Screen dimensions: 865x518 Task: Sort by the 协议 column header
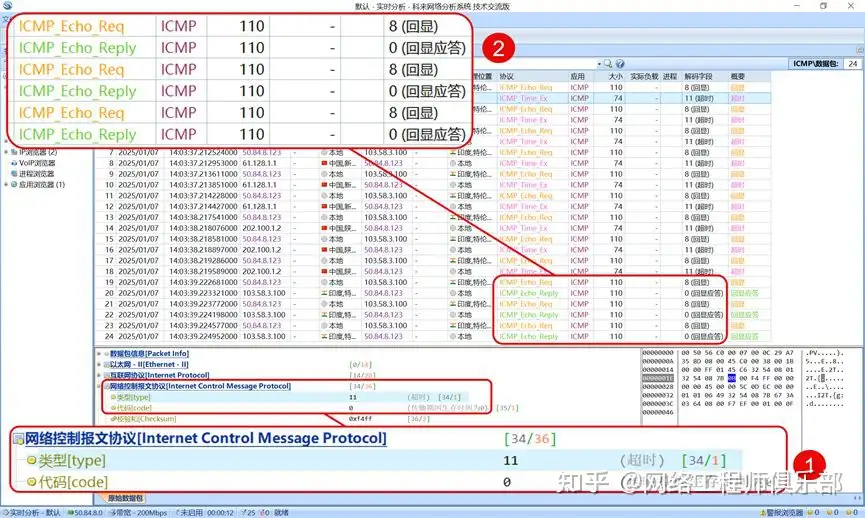[x=506, y=76]
